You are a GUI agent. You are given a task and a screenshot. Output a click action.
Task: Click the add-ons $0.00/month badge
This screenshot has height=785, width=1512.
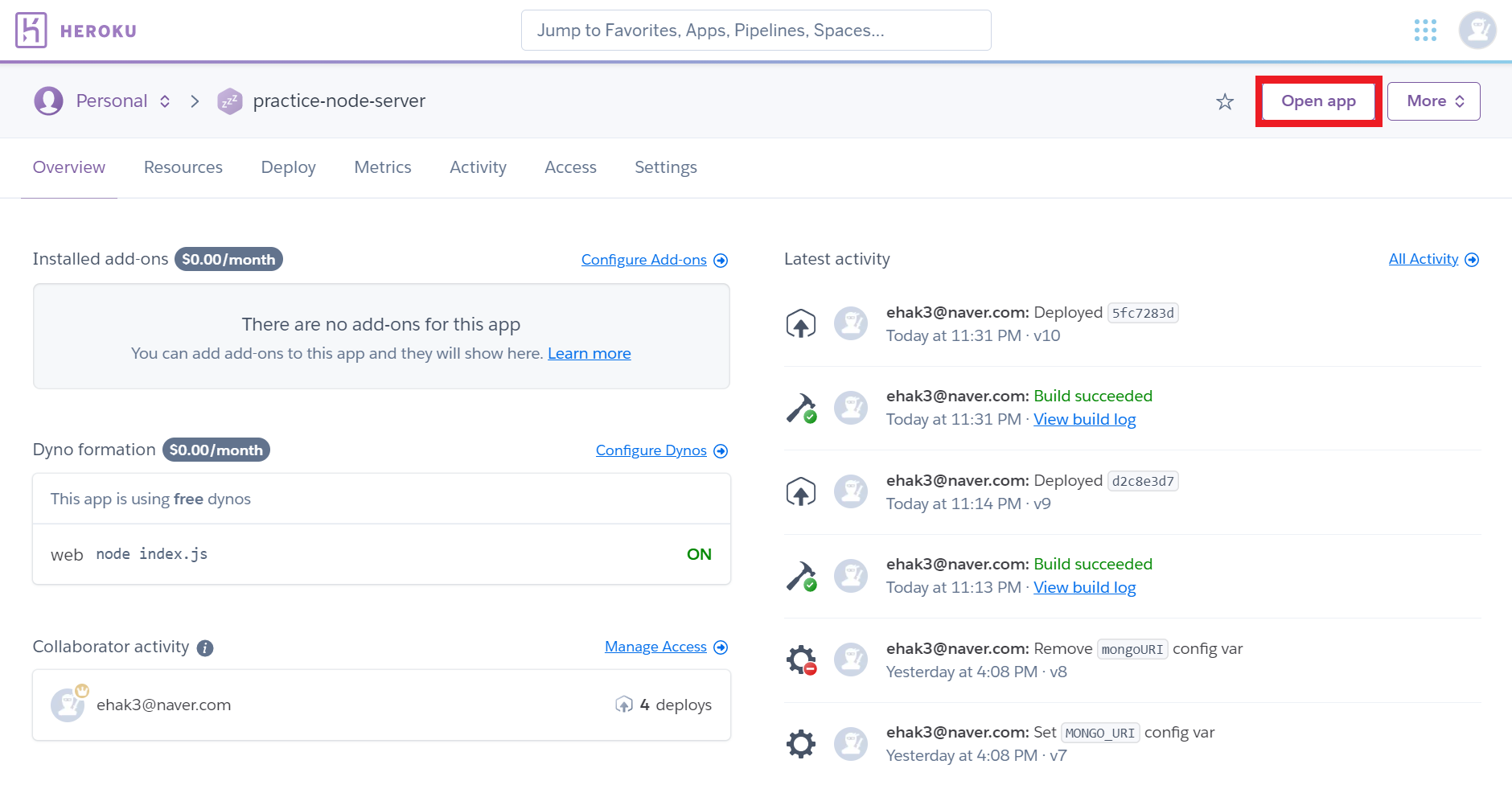coord(228,259)
